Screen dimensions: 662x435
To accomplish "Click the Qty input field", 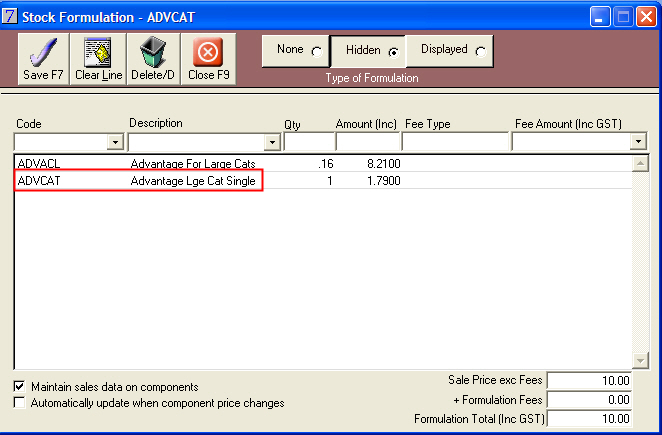I will point(309,141).
